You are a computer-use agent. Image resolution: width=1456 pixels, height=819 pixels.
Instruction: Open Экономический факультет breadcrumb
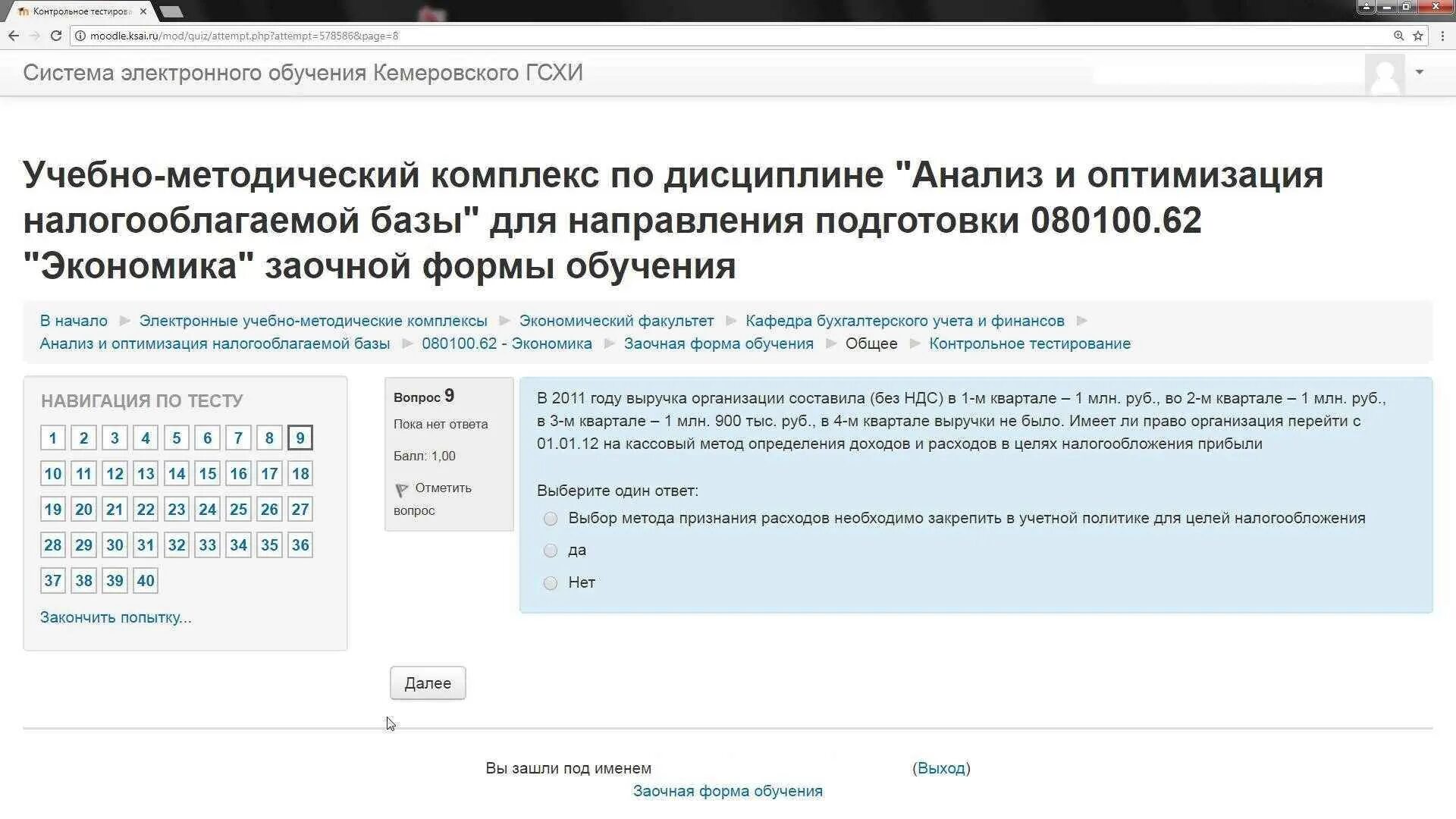(617, 321)
